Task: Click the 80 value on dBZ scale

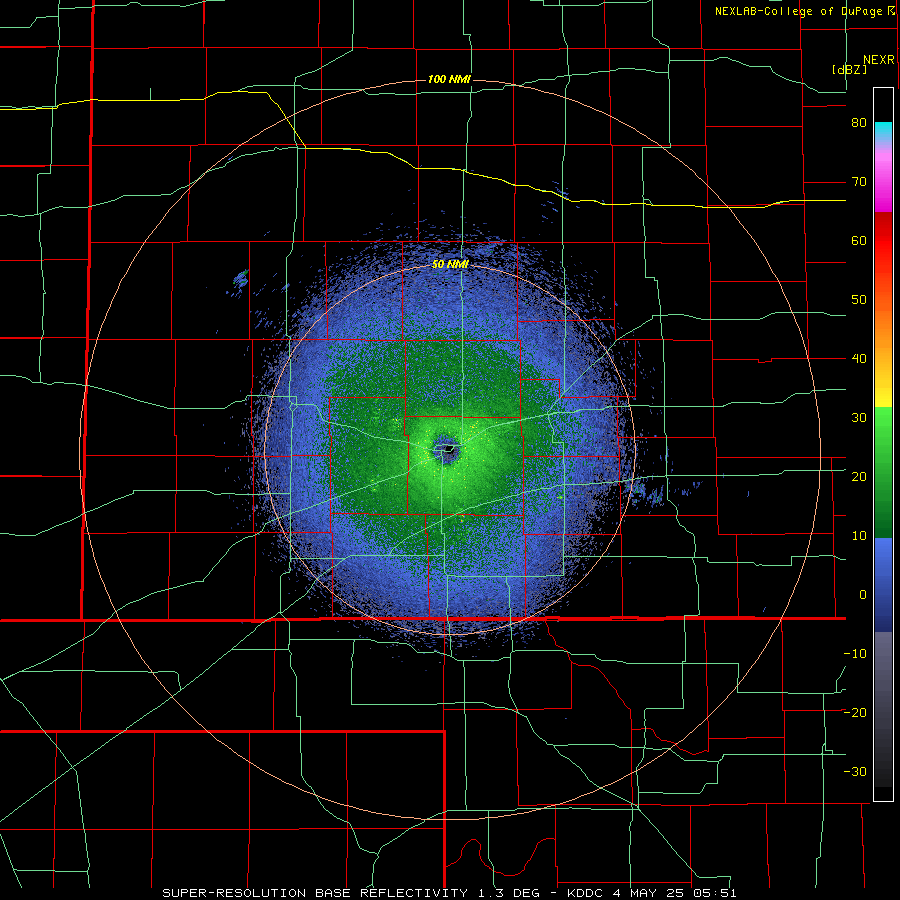Action: pos(859,123)
